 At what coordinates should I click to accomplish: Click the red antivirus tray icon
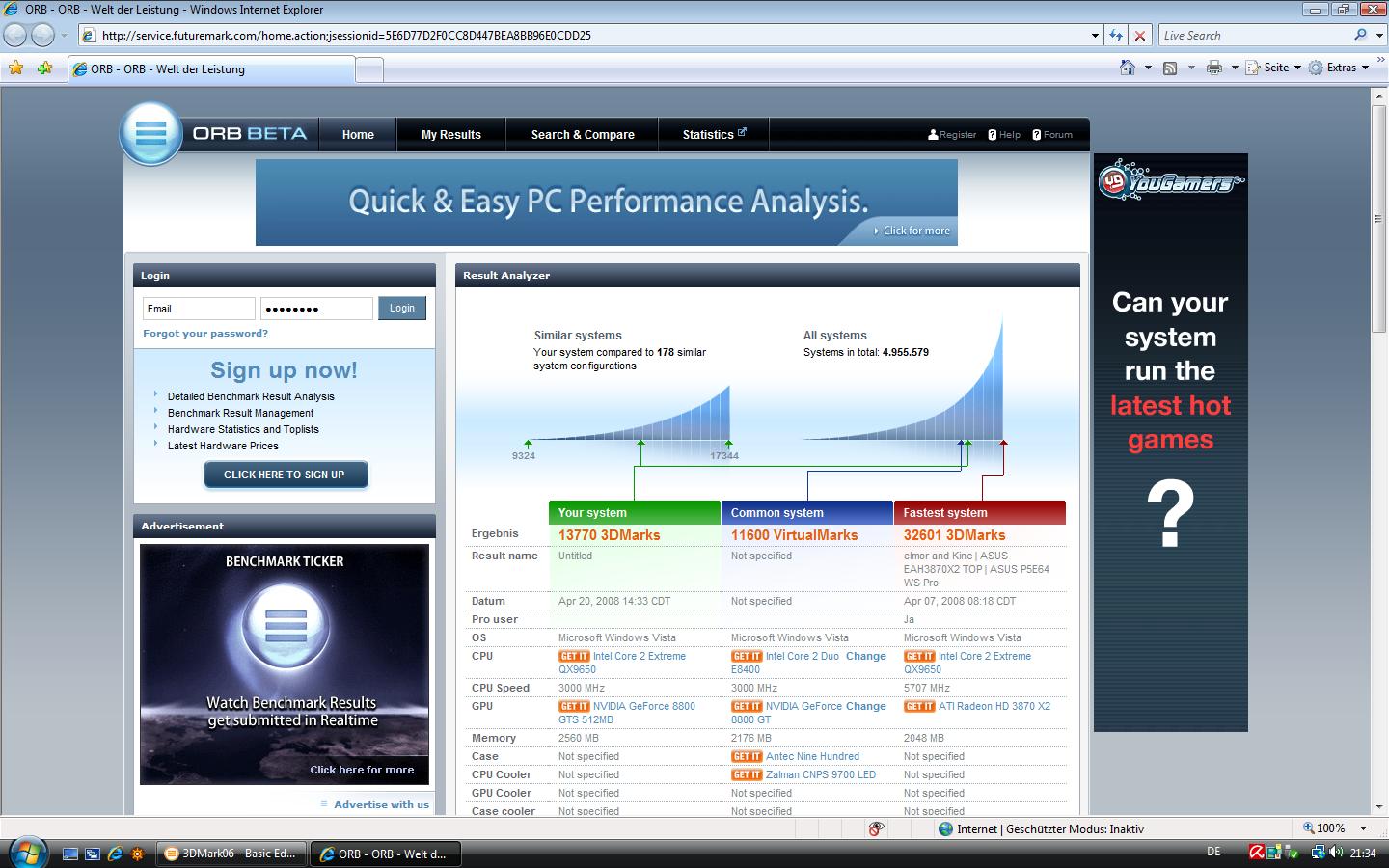click(x=1258, y=853)
